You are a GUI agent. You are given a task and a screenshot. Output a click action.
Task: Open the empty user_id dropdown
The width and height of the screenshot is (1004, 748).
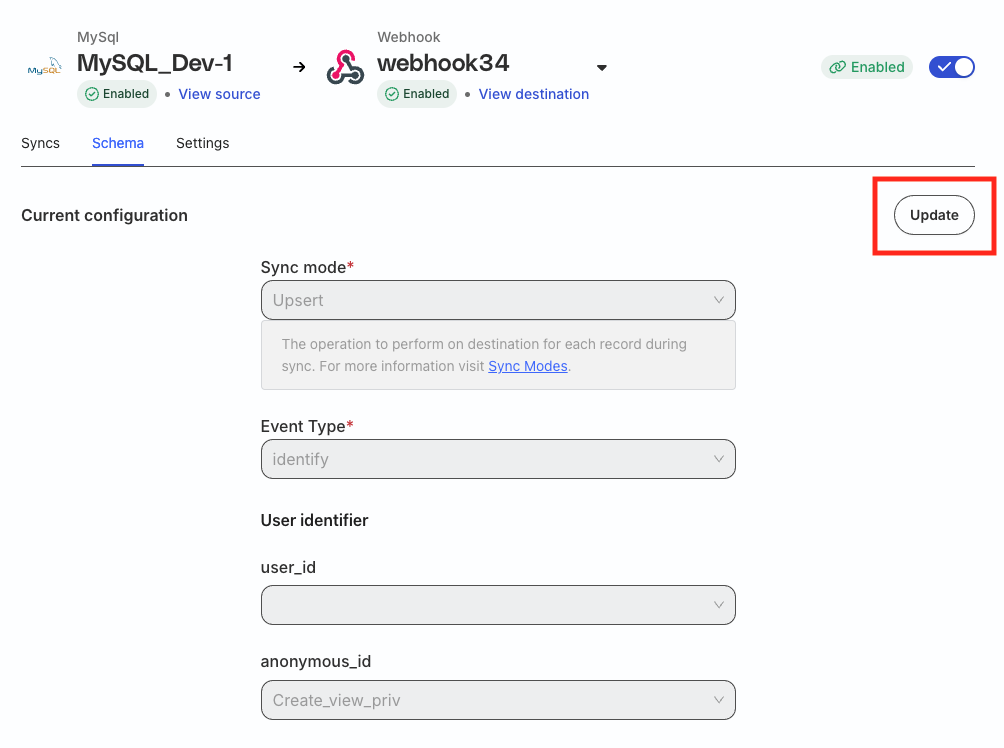pyautogui.click(x=498, y=605)
